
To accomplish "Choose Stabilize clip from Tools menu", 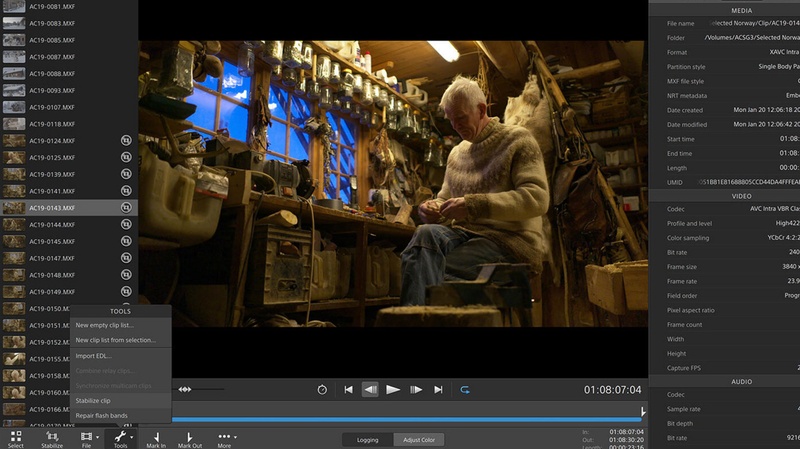I will 93,400.
